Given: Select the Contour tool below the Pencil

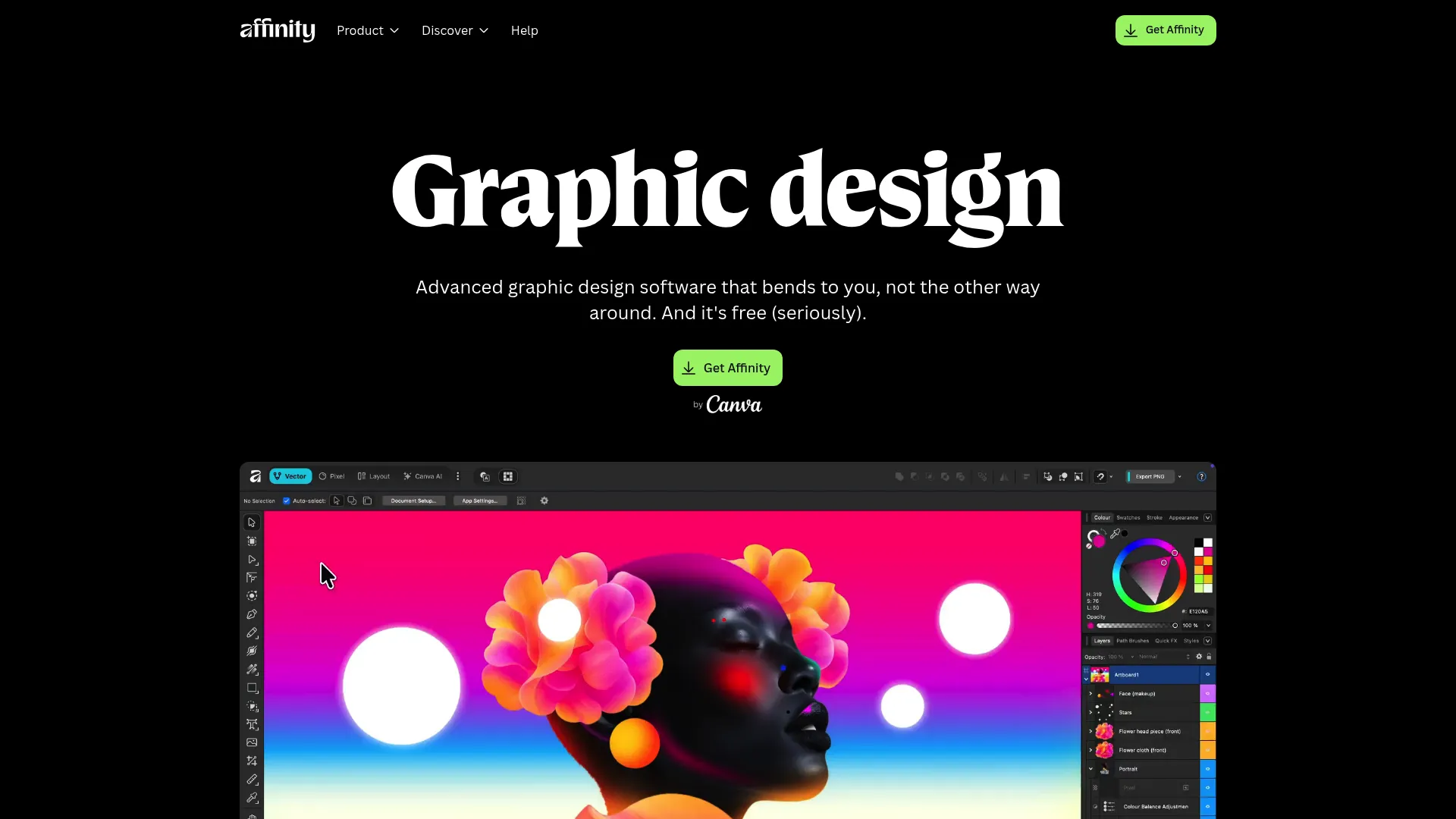Looking at the screenshot, I should 252,651.
